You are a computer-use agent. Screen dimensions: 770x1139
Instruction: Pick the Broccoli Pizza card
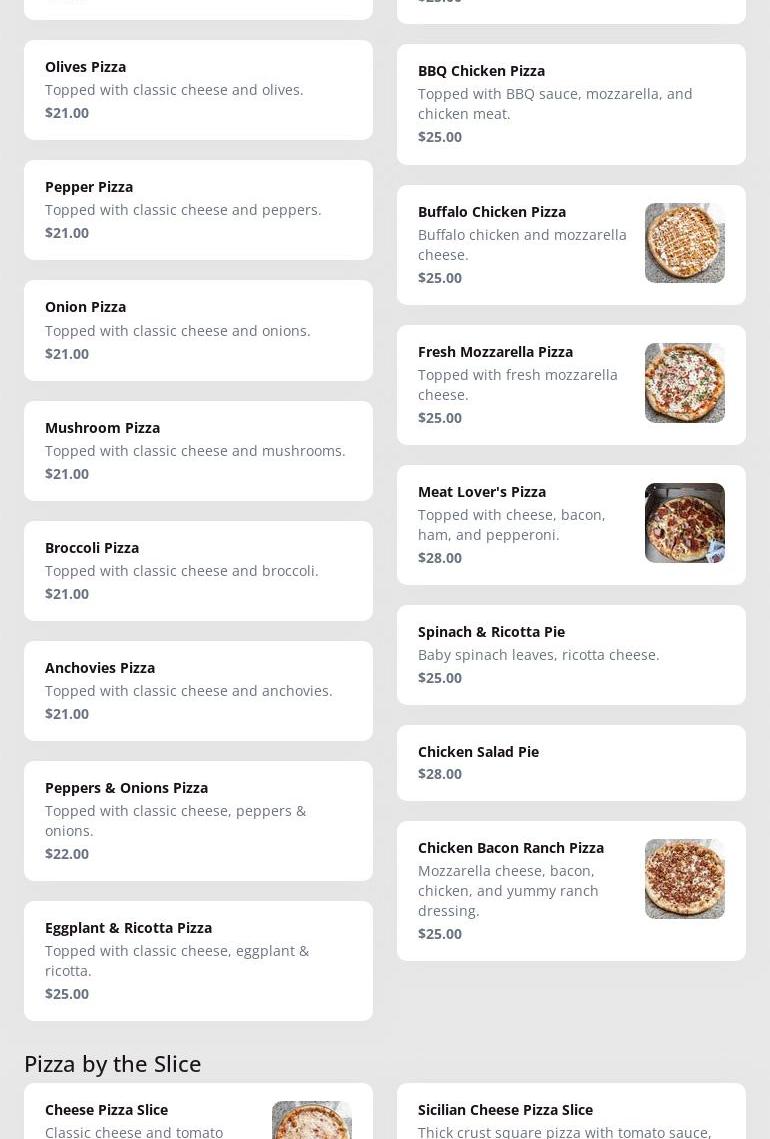pyautogui.click(x=198, y=571)
